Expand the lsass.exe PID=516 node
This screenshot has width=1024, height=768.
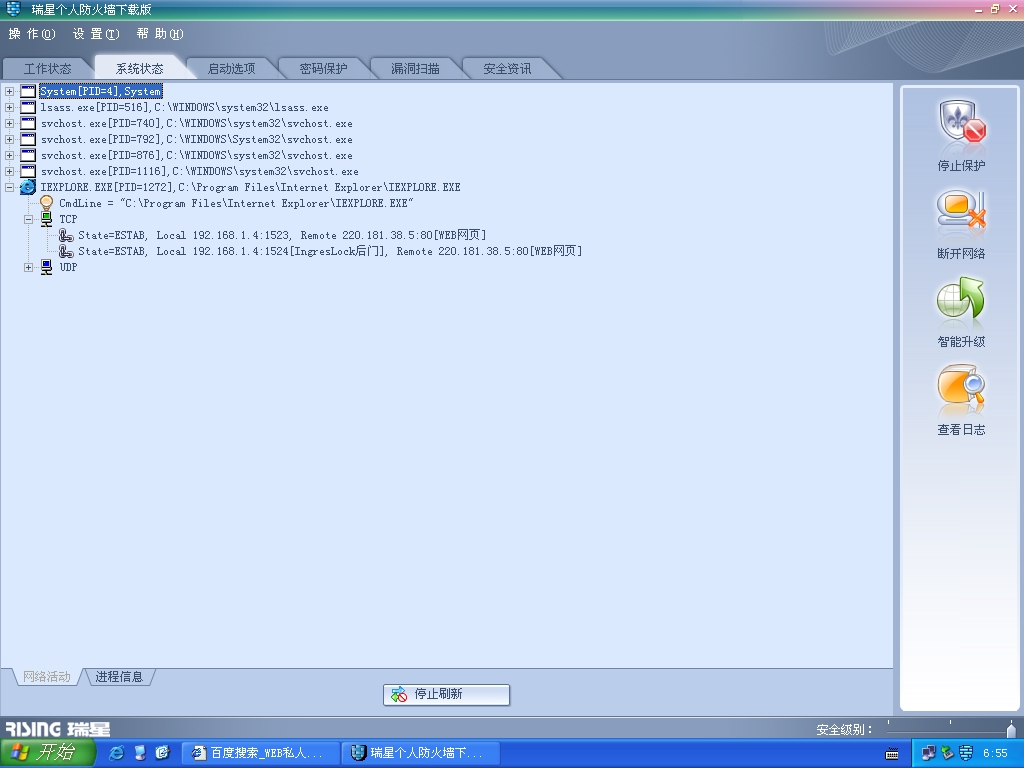click(x=9, y=107)
